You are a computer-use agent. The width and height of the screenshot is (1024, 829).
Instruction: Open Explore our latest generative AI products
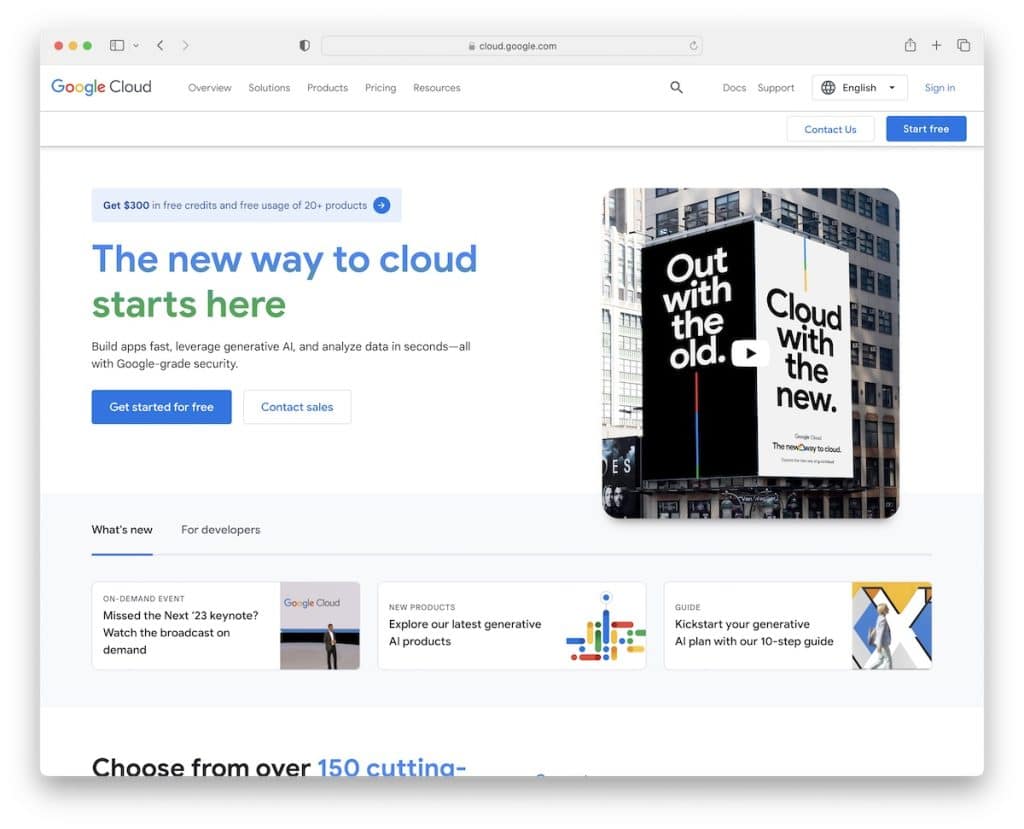point(512,626)
